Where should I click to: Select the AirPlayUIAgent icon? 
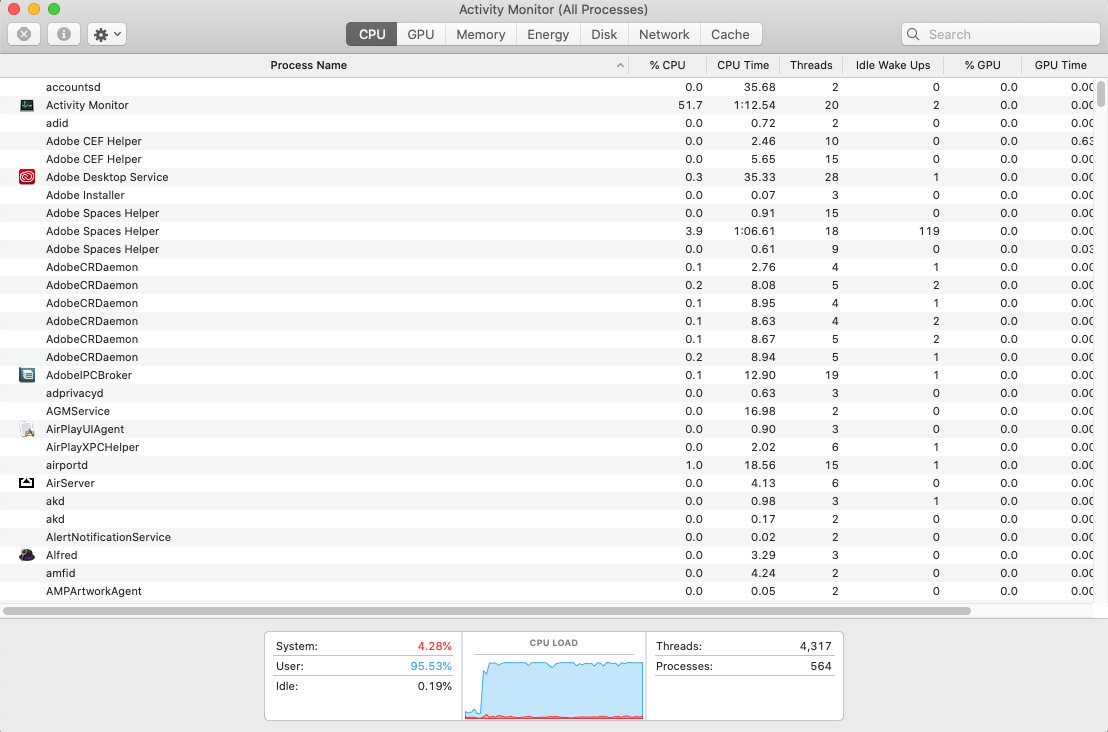[27, 429]
